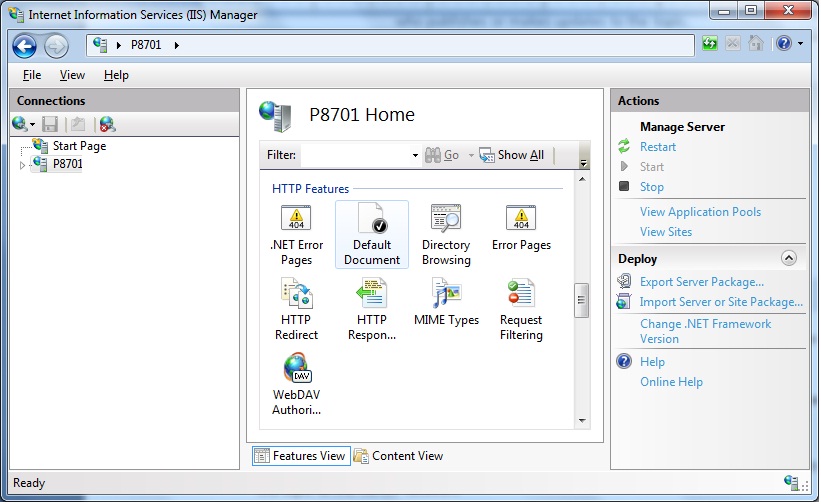Open the Default Document feature
This screenshot has height=504, width=821.
pyautogui.click(x=372, y=234)
